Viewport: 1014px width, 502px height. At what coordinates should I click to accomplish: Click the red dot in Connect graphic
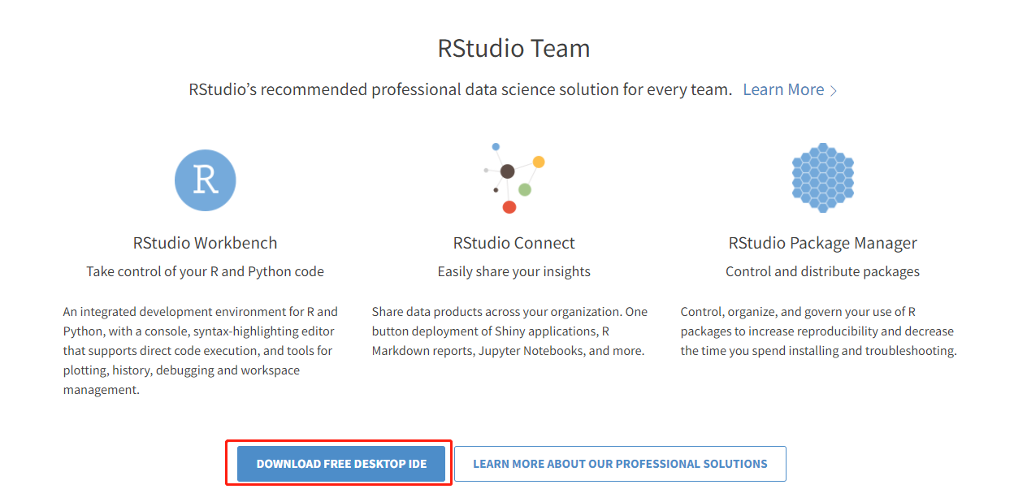[x=509, y=207]
